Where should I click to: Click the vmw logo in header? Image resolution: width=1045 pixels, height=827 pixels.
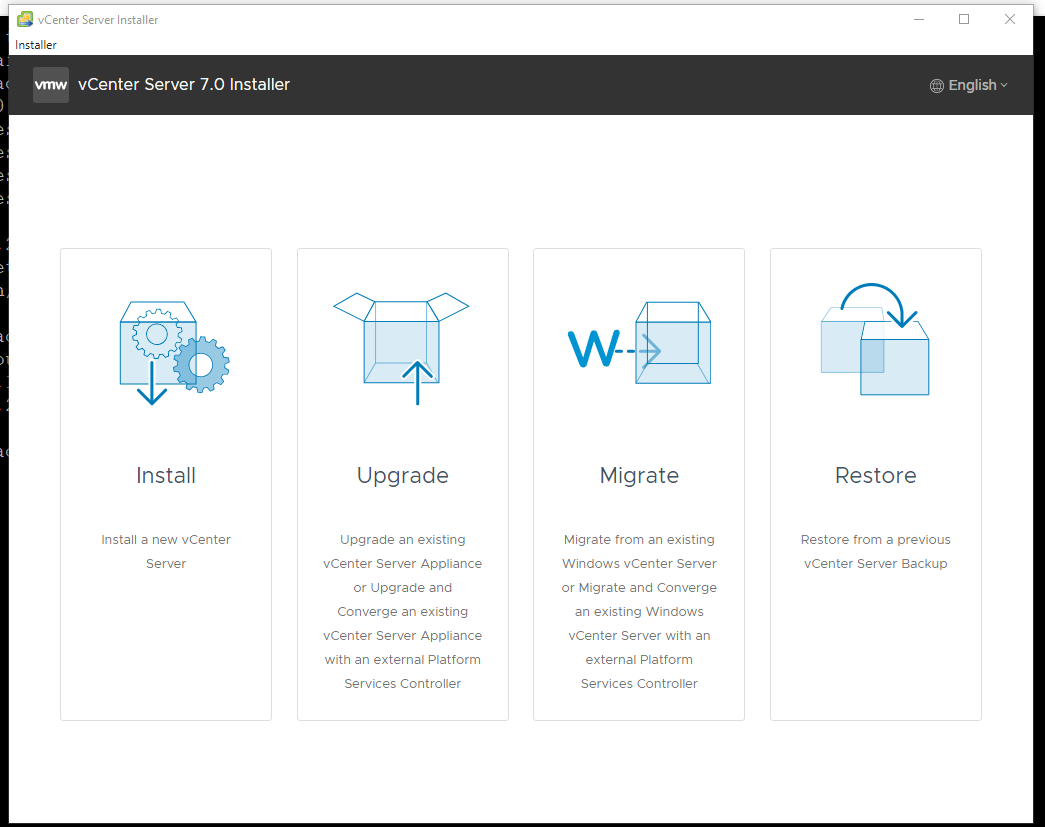point(51,85)
